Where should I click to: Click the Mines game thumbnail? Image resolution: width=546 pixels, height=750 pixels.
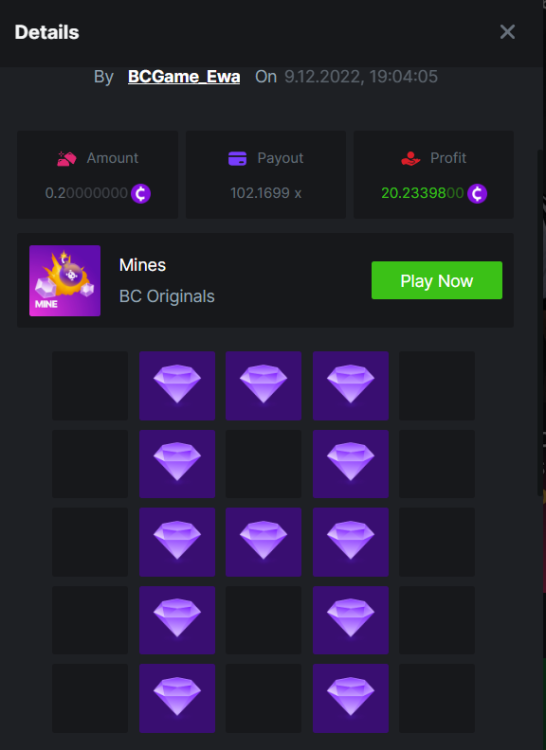coord(65,281)
